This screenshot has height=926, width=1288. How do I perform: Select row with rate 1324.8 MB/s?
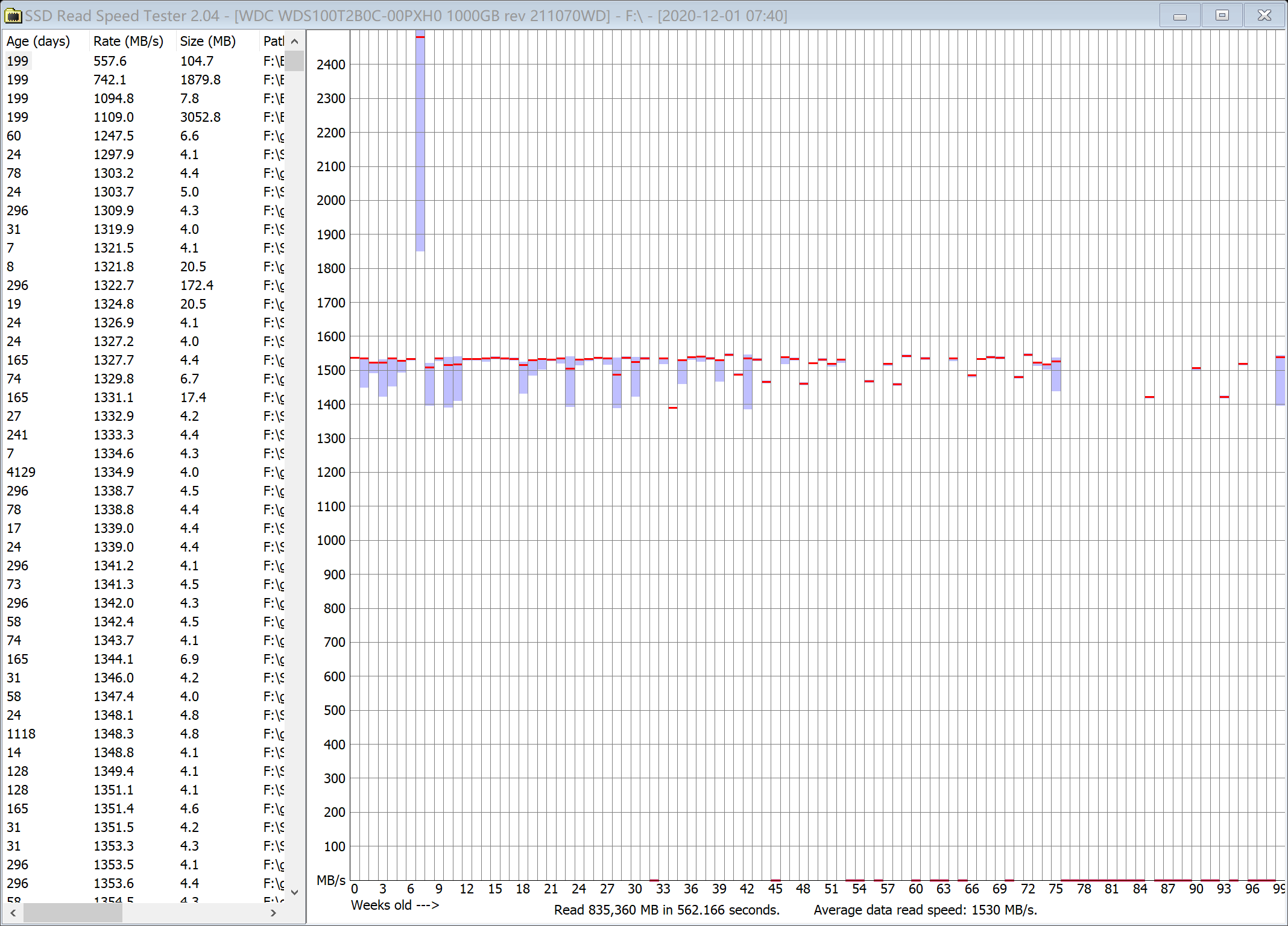point(144,304)
